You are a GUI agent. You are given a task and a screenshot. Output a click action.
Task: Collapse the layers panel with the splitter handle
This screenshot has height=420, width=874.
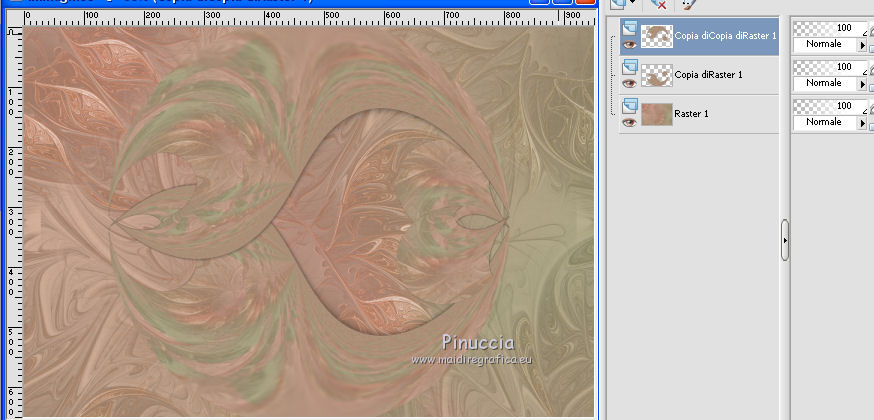point(785,240)
